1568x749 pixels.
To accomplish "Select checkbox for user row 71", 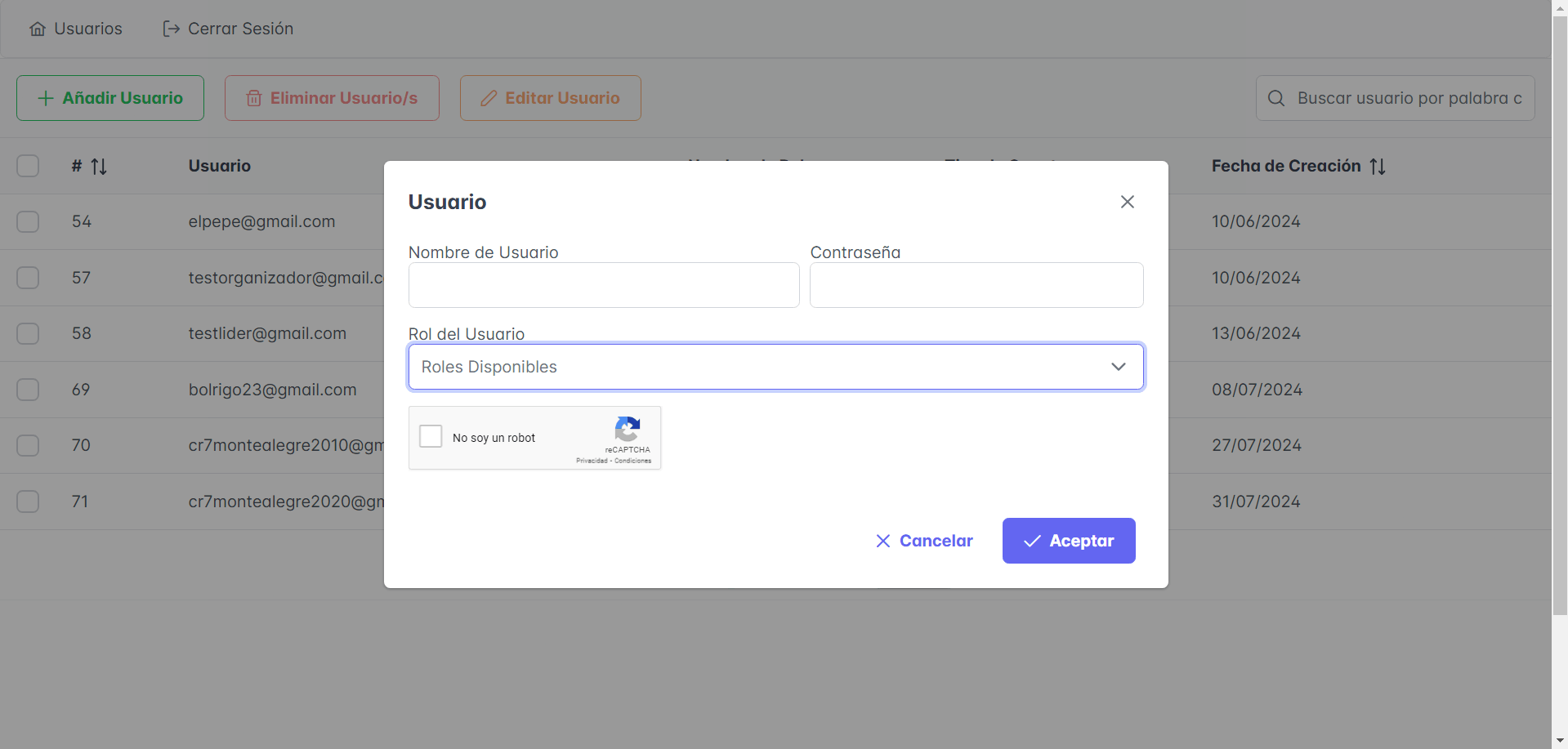I will (x=28, y=502).
